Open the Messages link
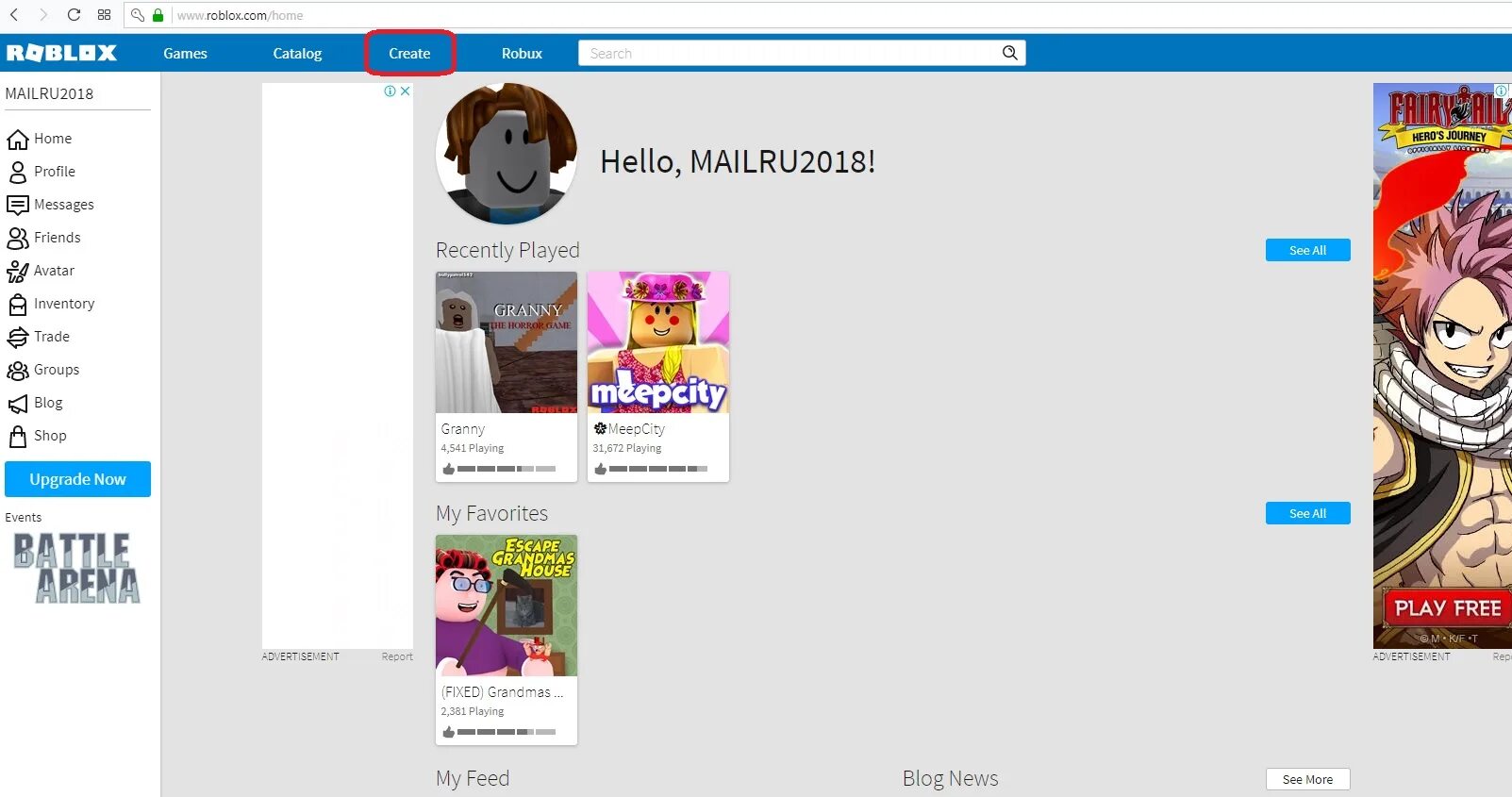This screenshot has height=797, width=1512. 64,205
